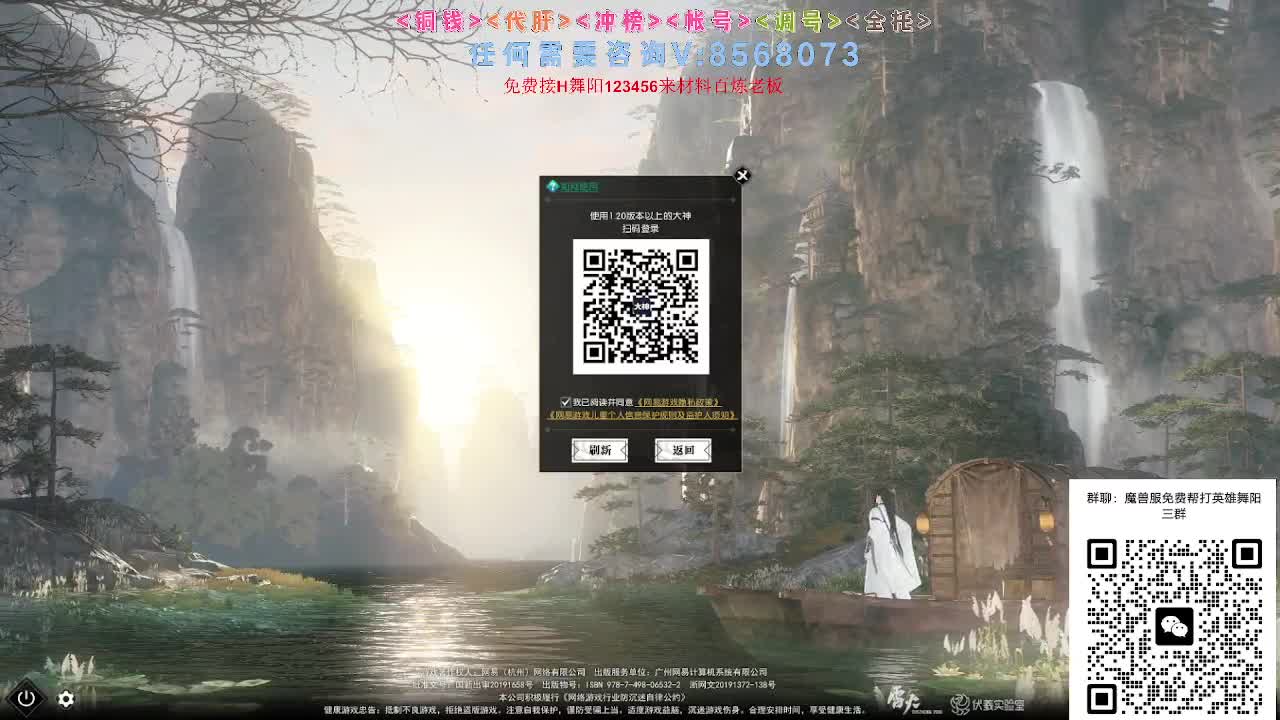
Task: Click the WeChat group QR code overlay
Action: click(x=1173, y=626)
